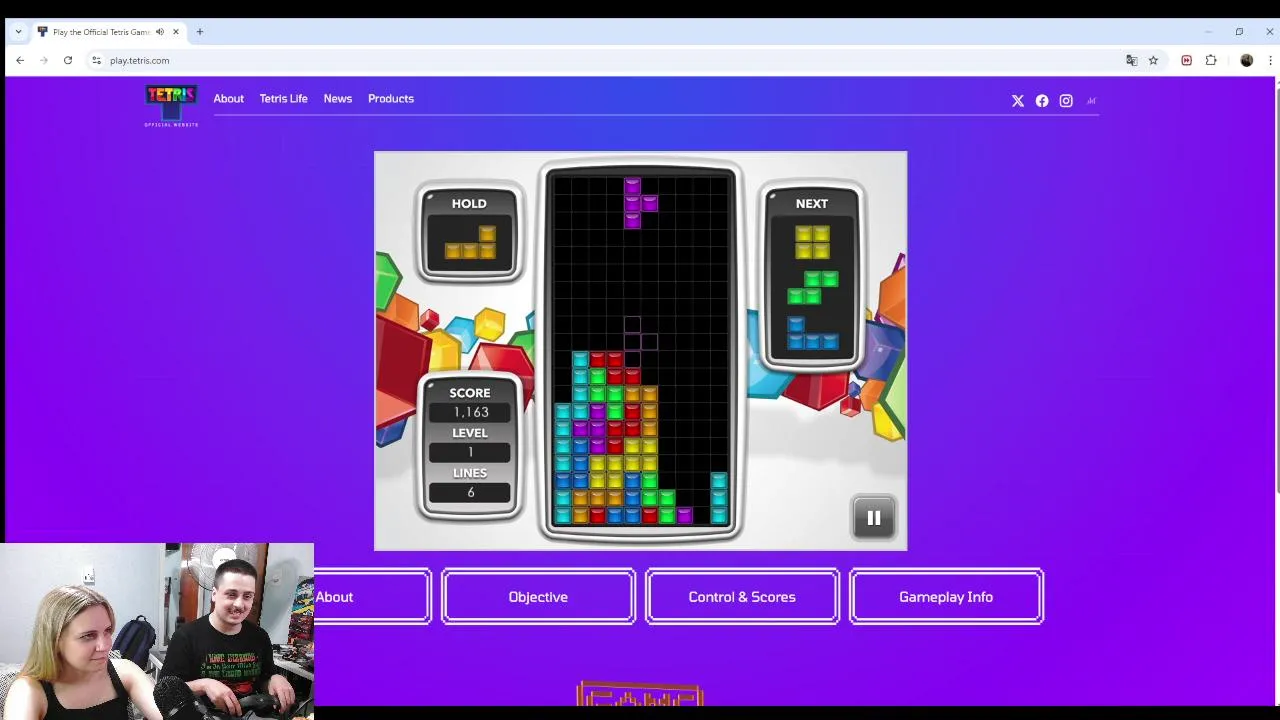Open the About menu item

pyautogui.click(x=228, y=99)
